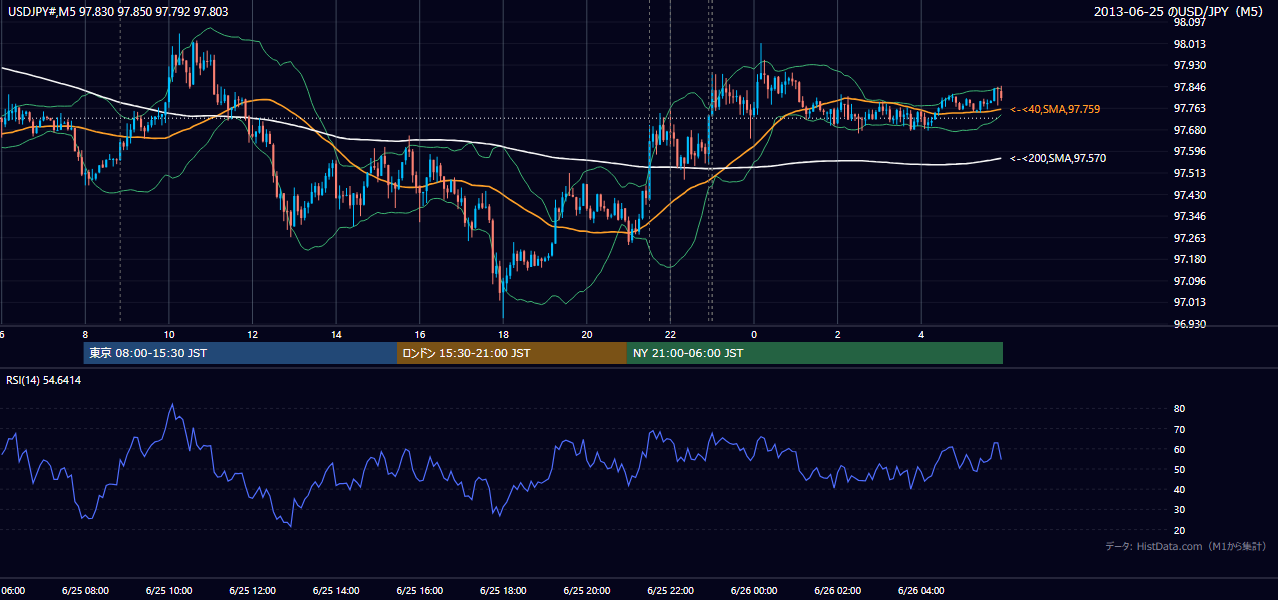Click the RSI 40 level label
The image size is (1278, 600).
[x=1179, y=489]
